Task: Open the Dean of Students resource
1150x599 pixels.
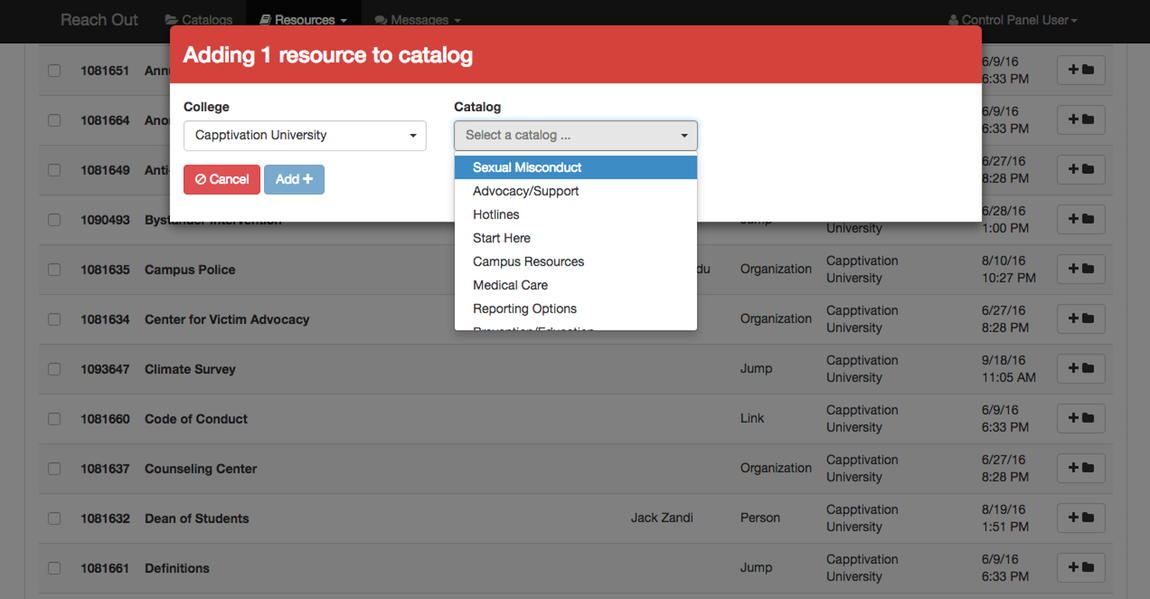Action: pos(197,518)
